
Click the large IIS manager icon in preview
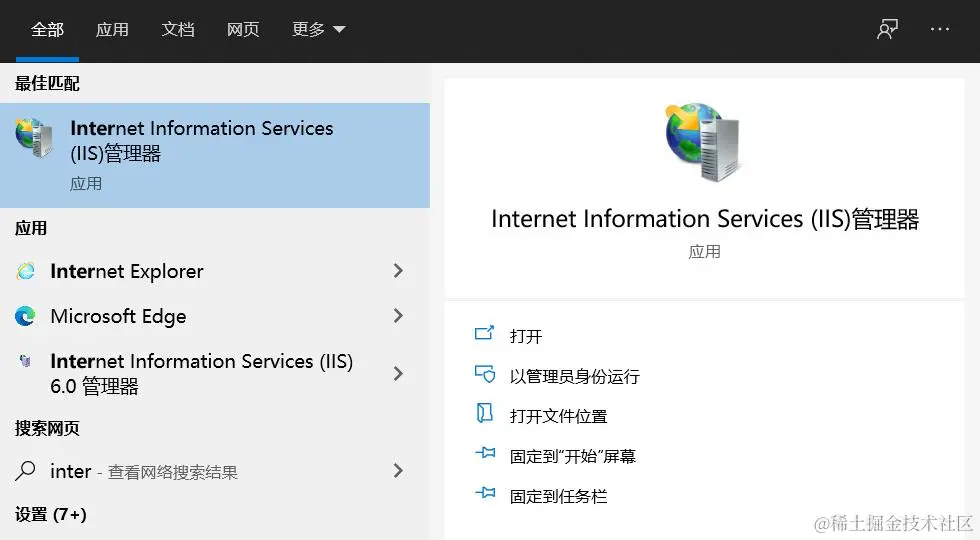tap(704, 142)
